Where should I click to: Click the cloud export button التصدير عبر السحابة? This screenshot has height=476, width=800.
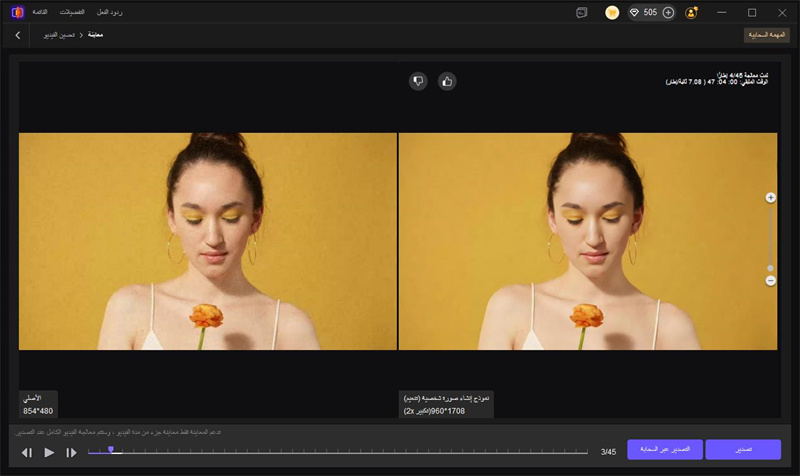[x=665, y=450]
